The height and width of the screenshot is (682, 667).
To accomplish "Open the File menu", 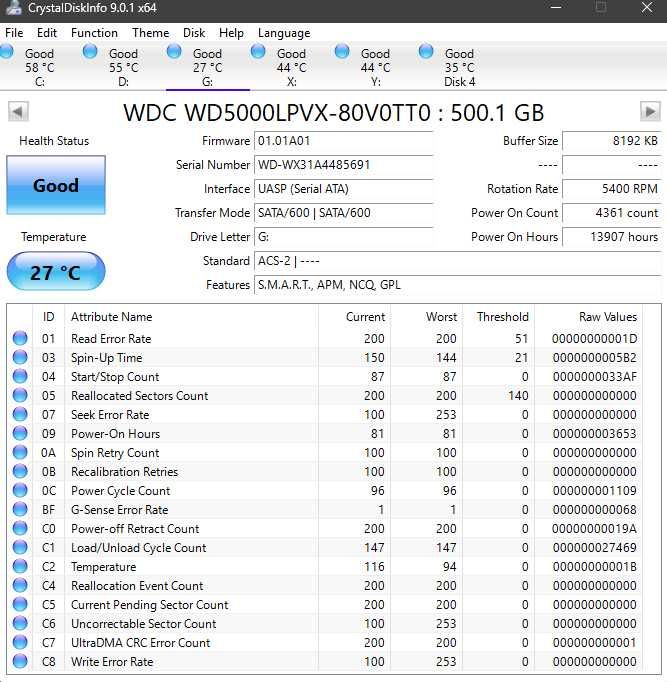I will [x=14, y=33].
